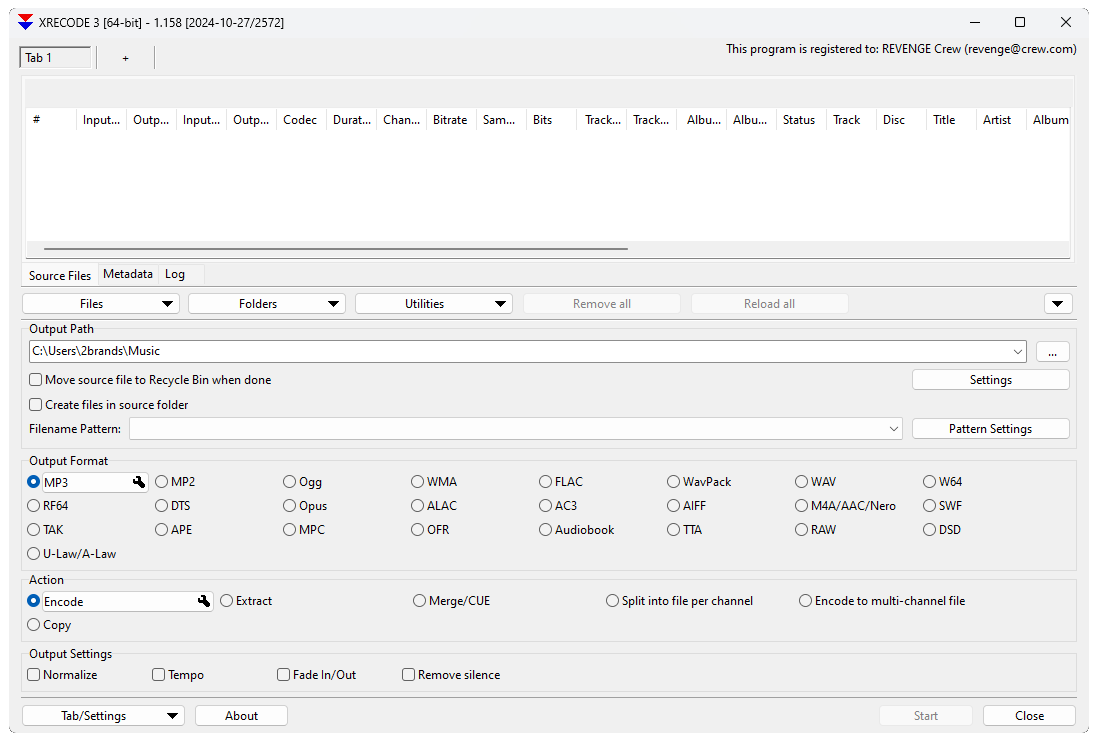Select Split into file per channel
The image size is (1098, 748).
679,601
